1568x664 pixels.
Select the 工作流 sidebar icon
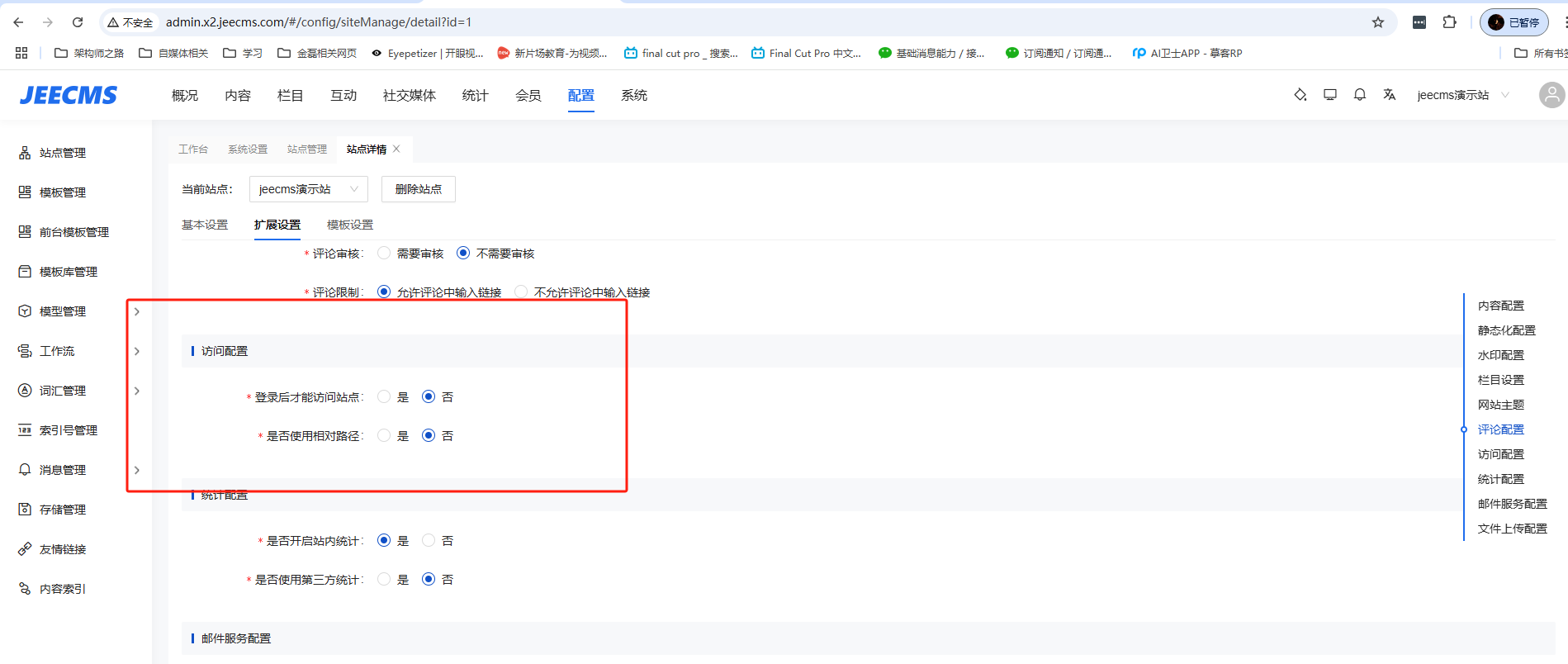(25, 351)
